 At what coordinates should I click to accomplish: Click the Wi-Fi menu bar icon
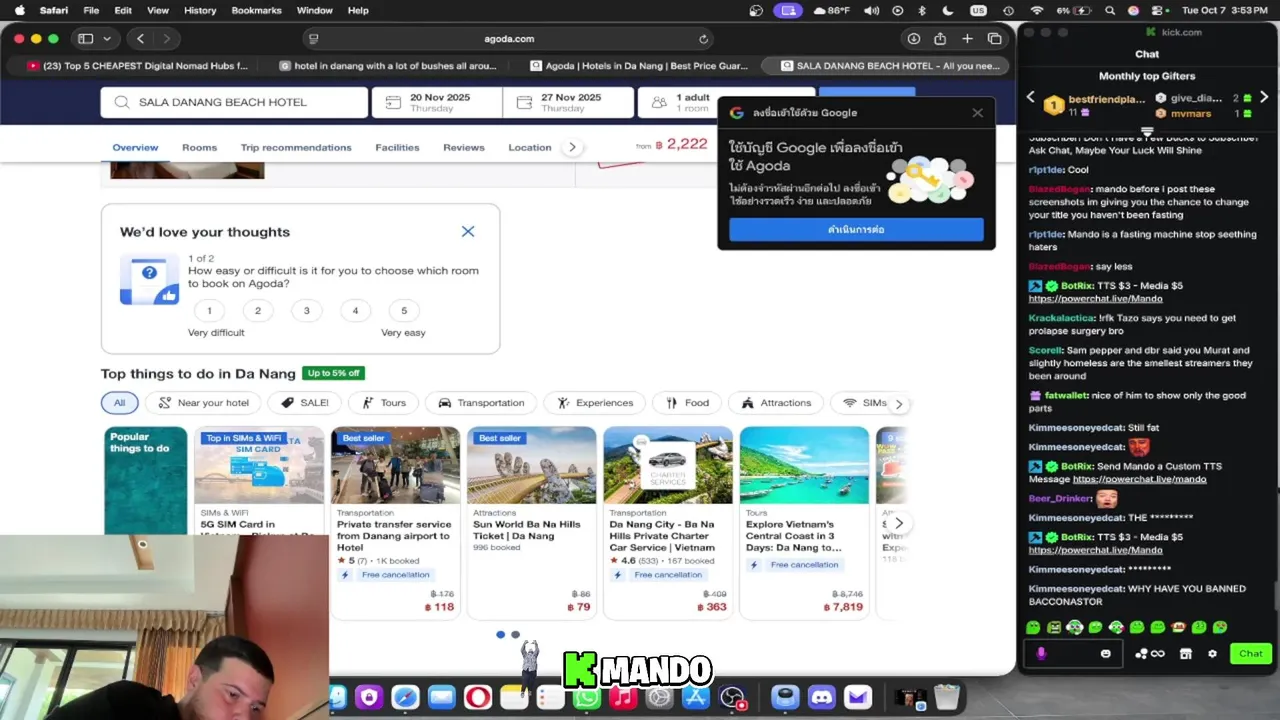coord(1037,10)
